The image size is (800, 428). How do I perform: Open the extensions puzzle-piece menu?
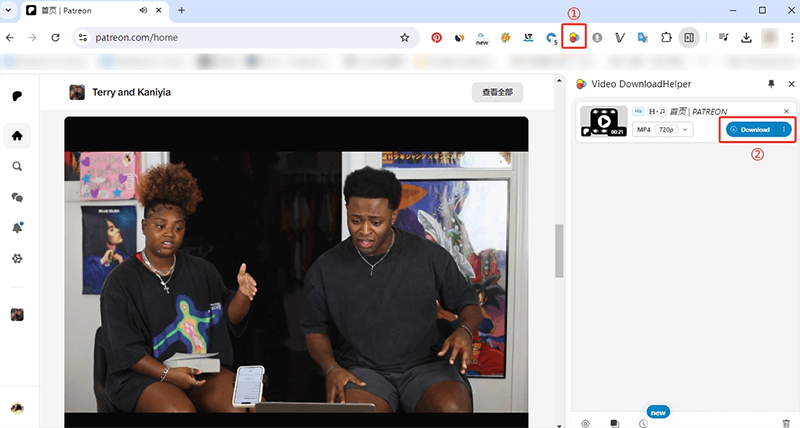[x=666, y=37]
